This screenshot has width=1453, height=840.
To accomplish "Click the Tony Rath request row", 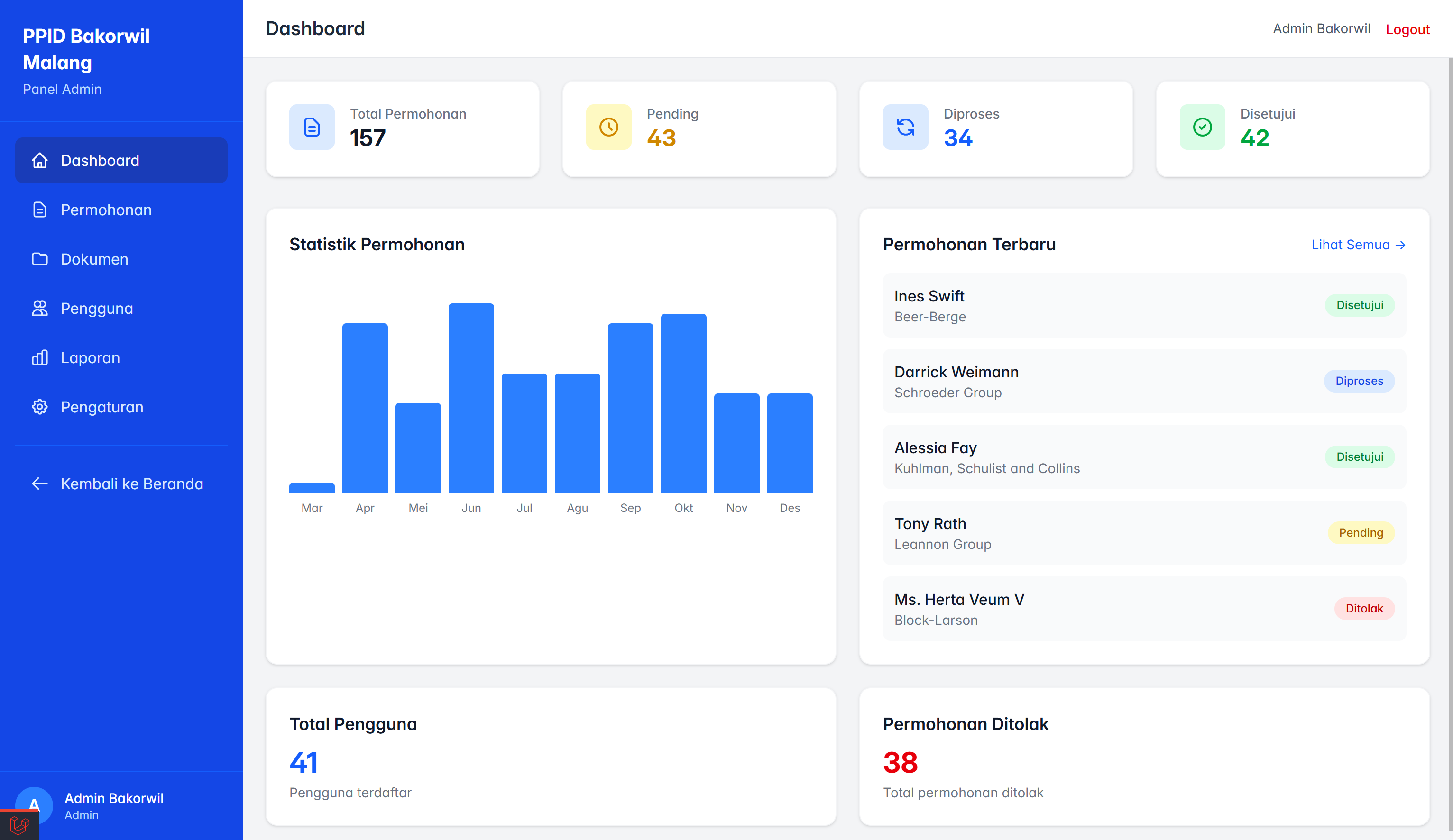I will [1145, 533].
